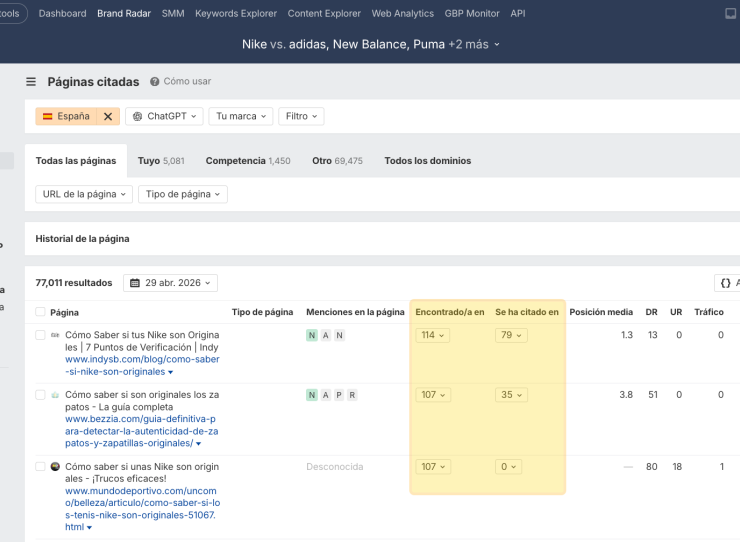Screen dimensions: 740x542
Task: Click the indysb.com favicon
Action: coord(55,335)
